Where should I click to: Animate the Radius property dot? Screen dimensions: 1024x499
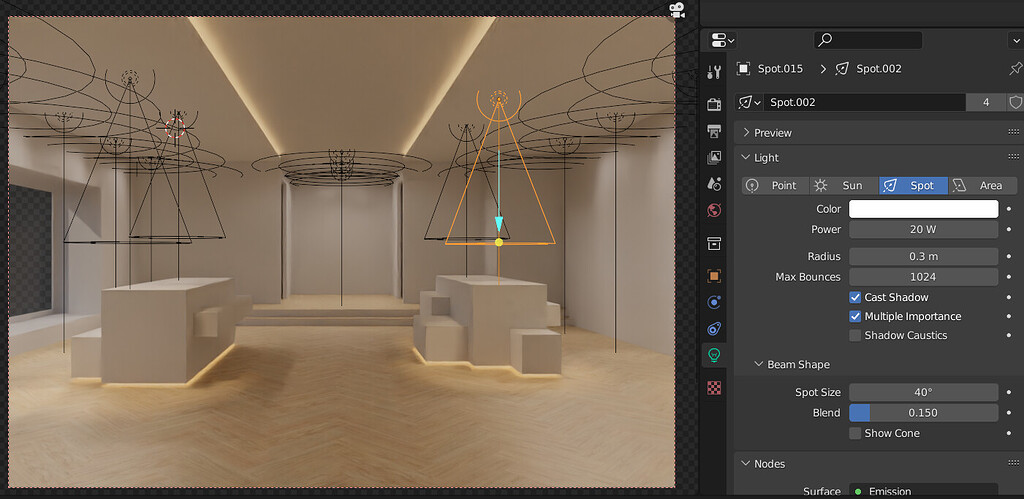1009,256
